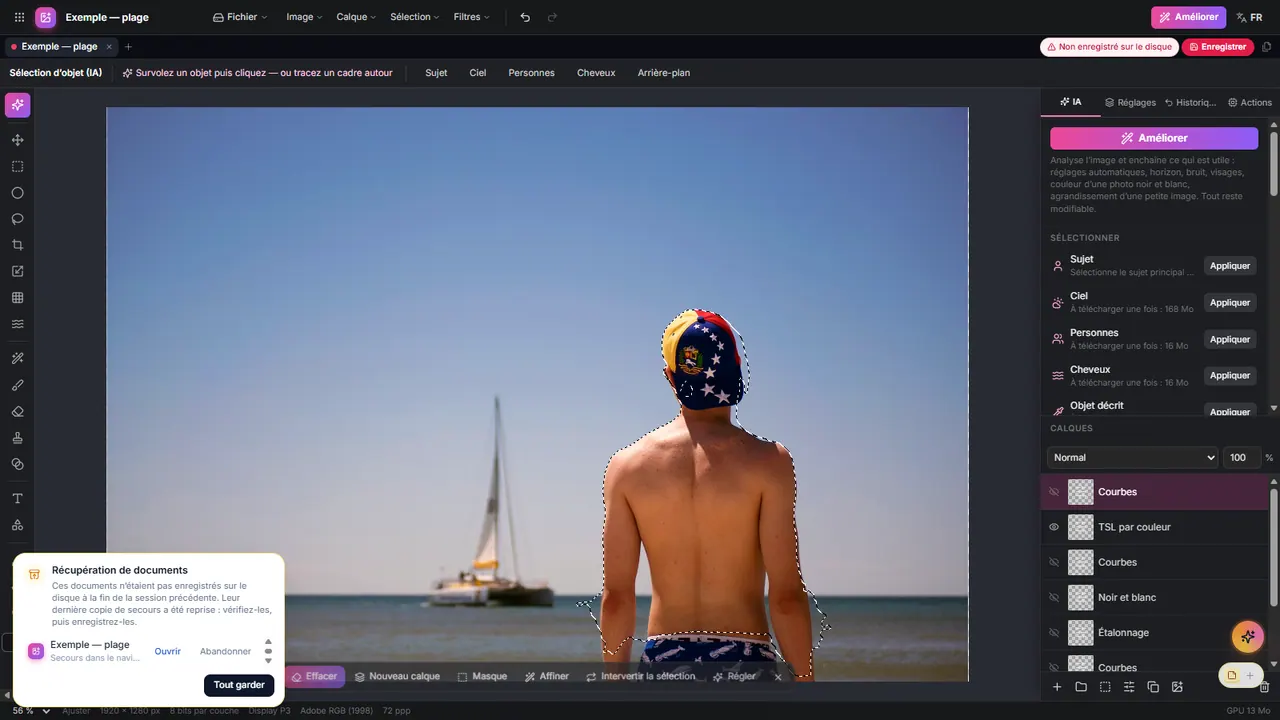Show the selected top Courbes layer
This screenshot has height=720, width=1280.
click(x=1054, y=492)
